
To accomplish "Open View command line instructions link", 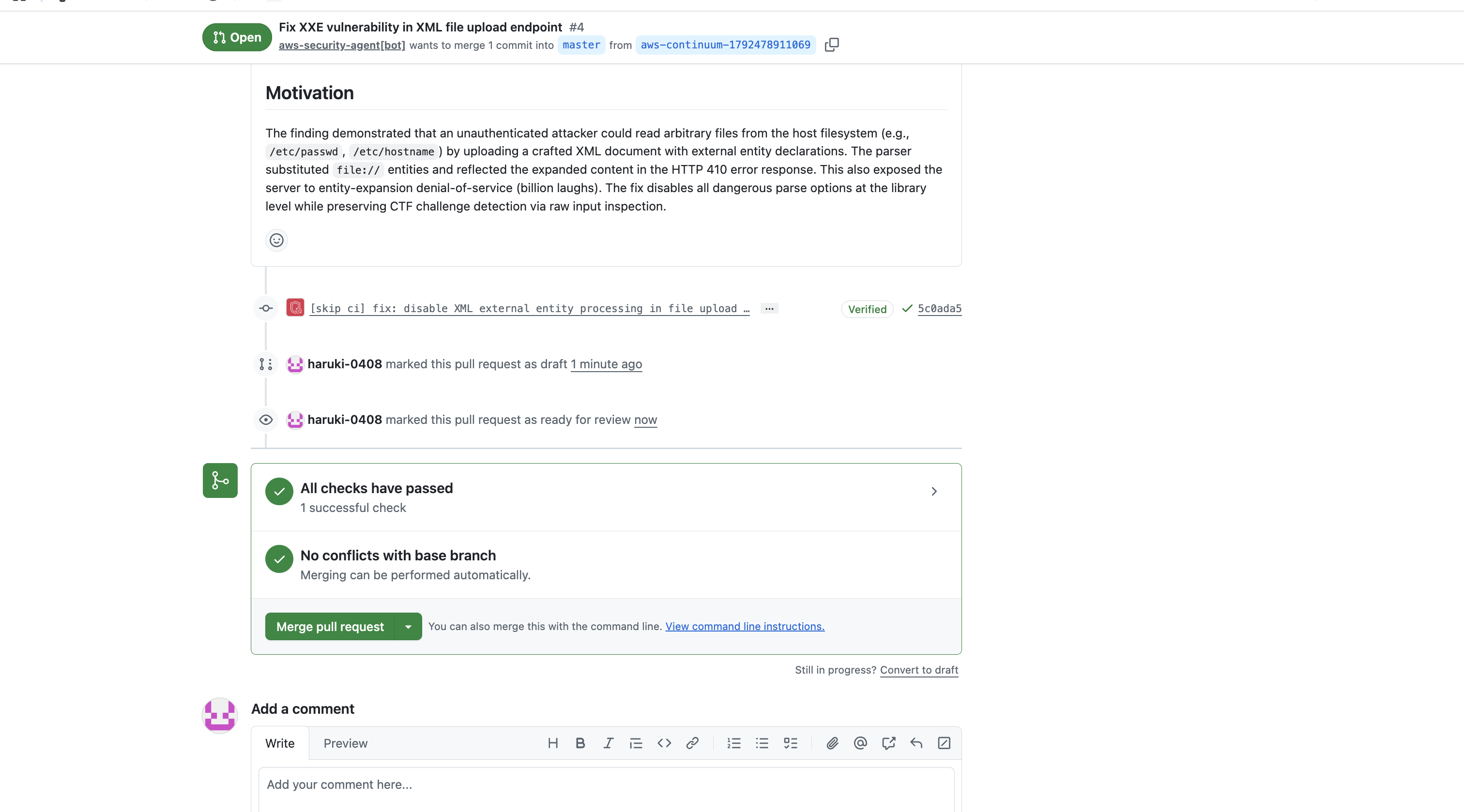I will point(745,626).
